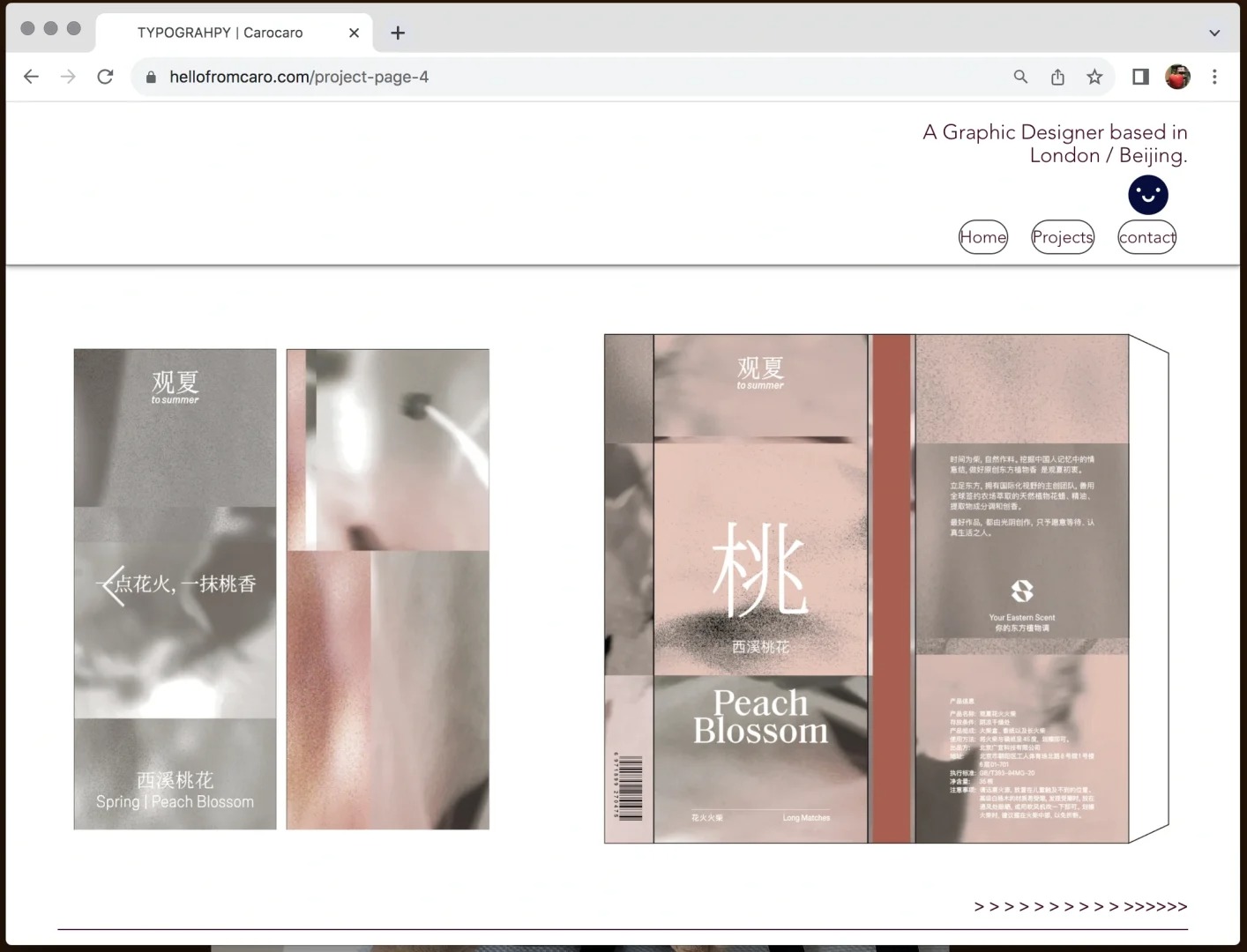Click the macOS yellow minimize button
This screenshot has width=1247, height=952.
(x=51, y=28)
